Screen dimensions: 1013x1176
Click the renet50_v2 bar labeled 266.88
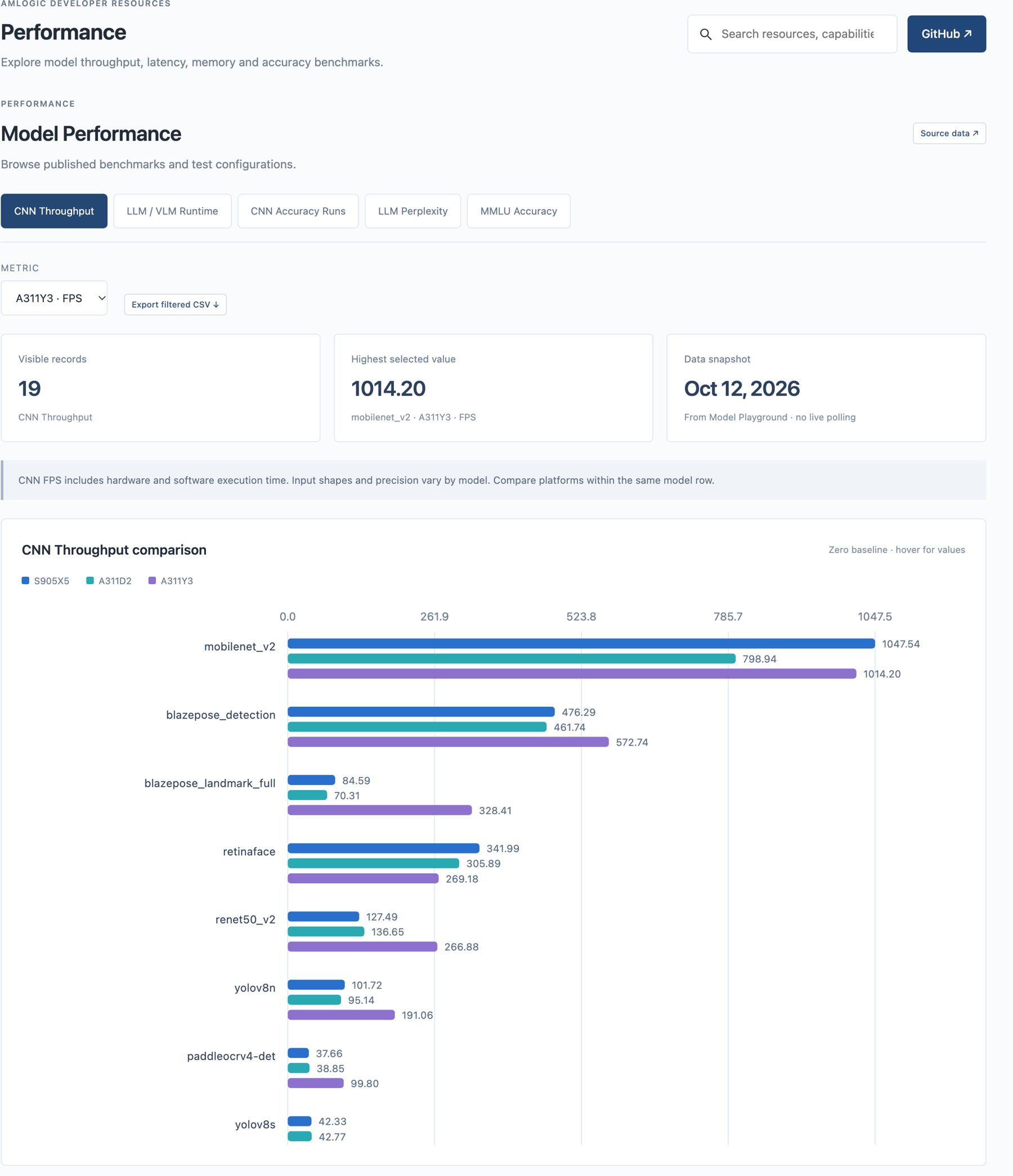click(x=363, y=946)
